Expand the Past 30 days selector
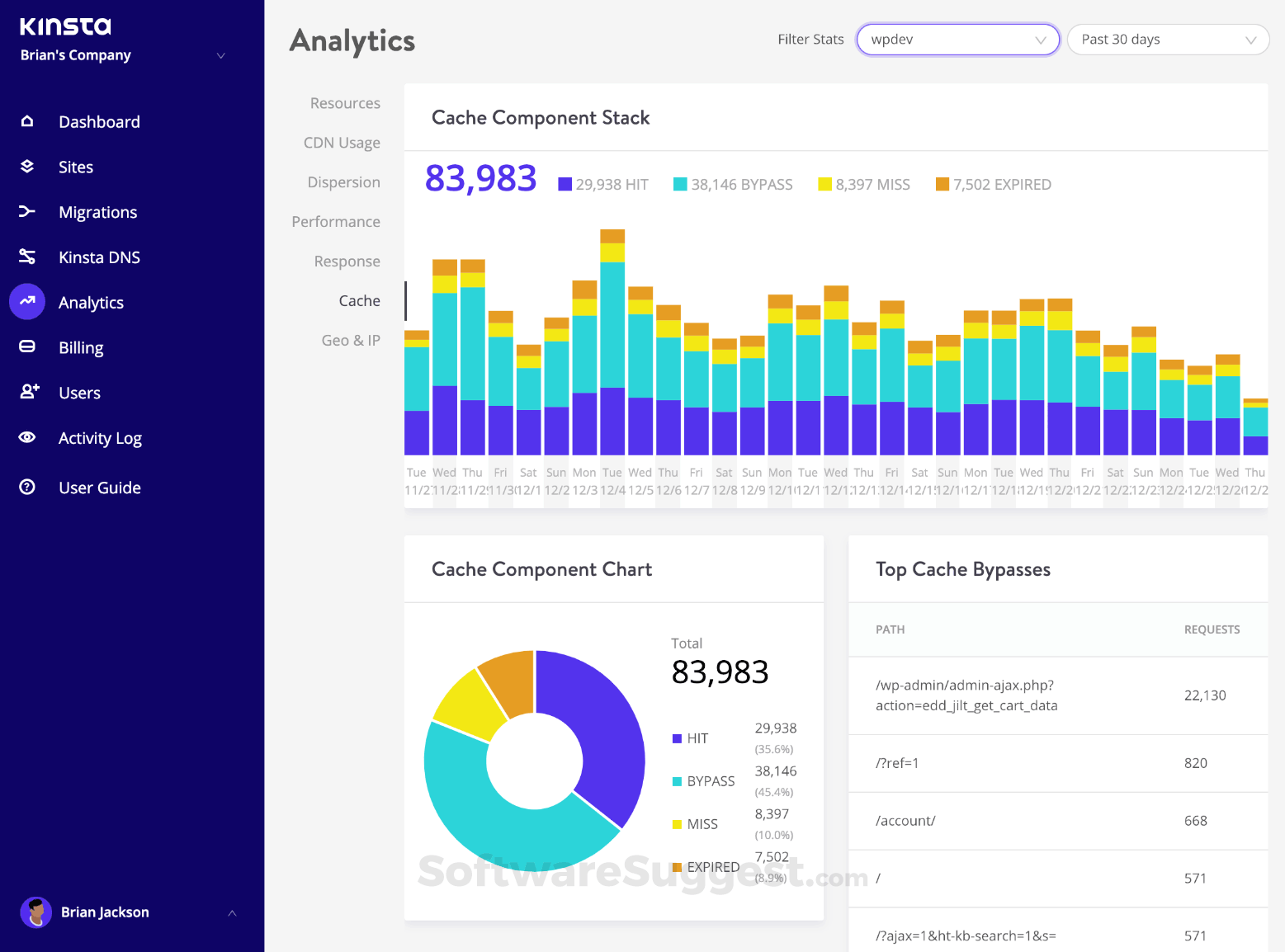This screenshot has width=1285, height=952. pos(1168,39)
